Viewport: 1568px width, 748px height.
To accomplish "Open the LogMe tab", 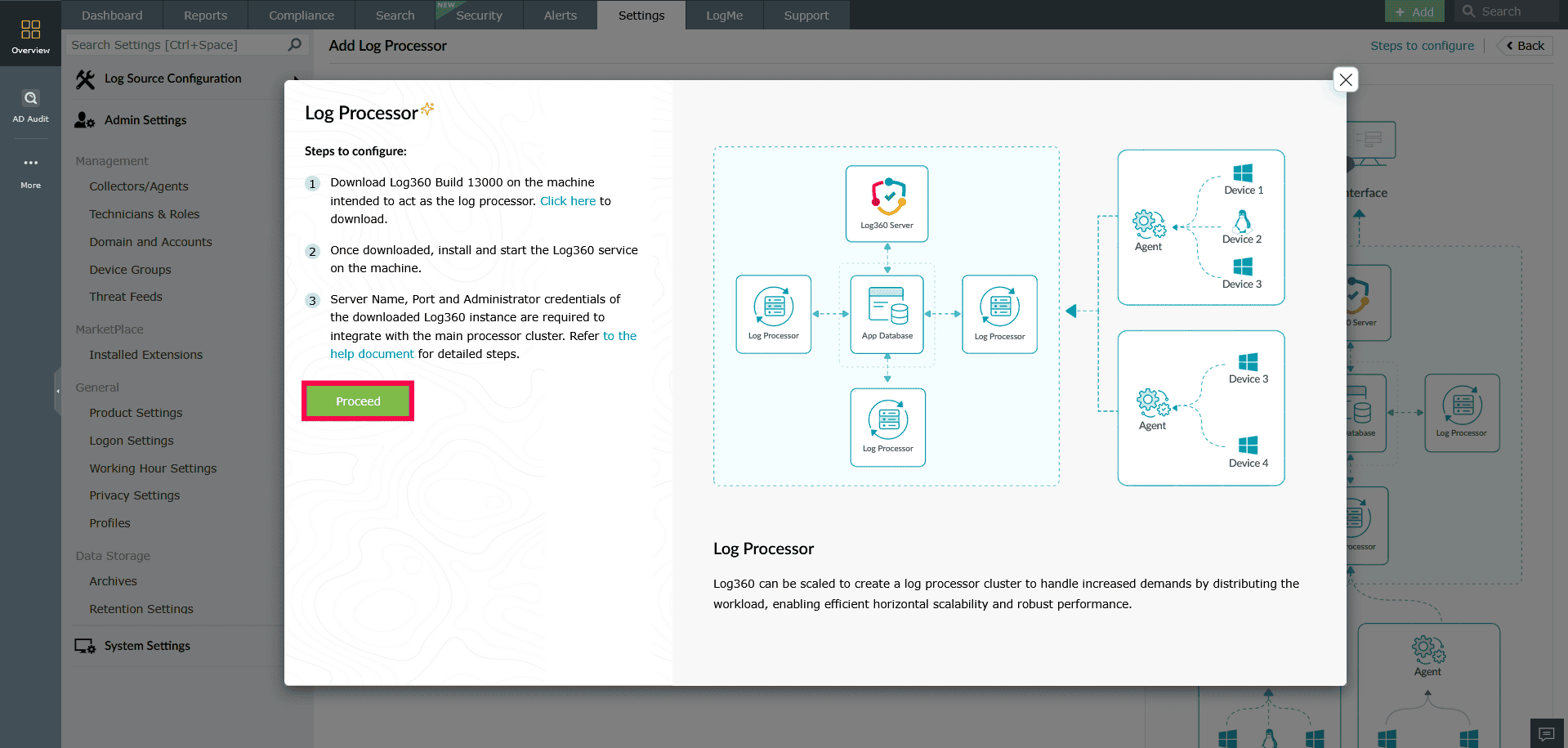I will tap(724, 15).
